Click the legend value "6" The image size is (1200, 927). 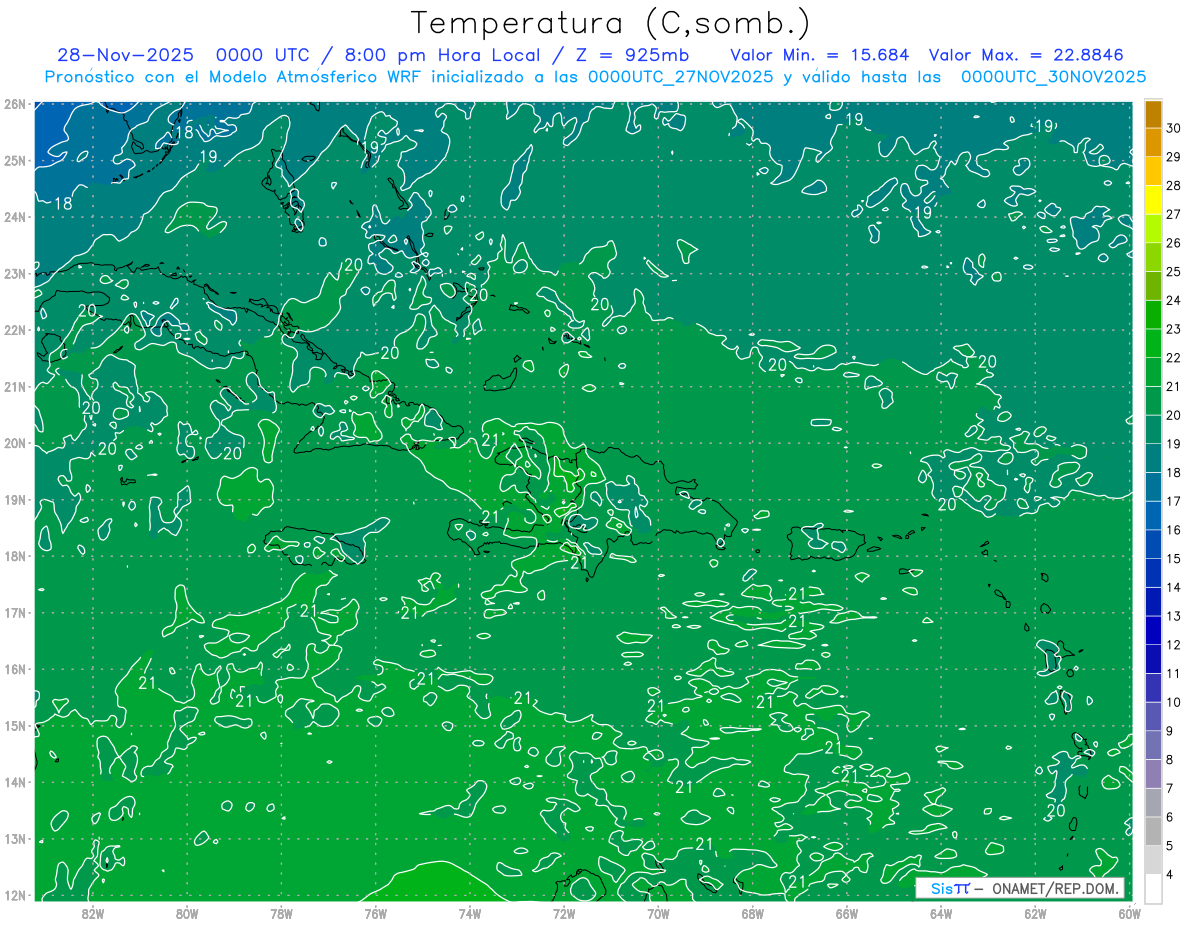tap(1171, 817)
